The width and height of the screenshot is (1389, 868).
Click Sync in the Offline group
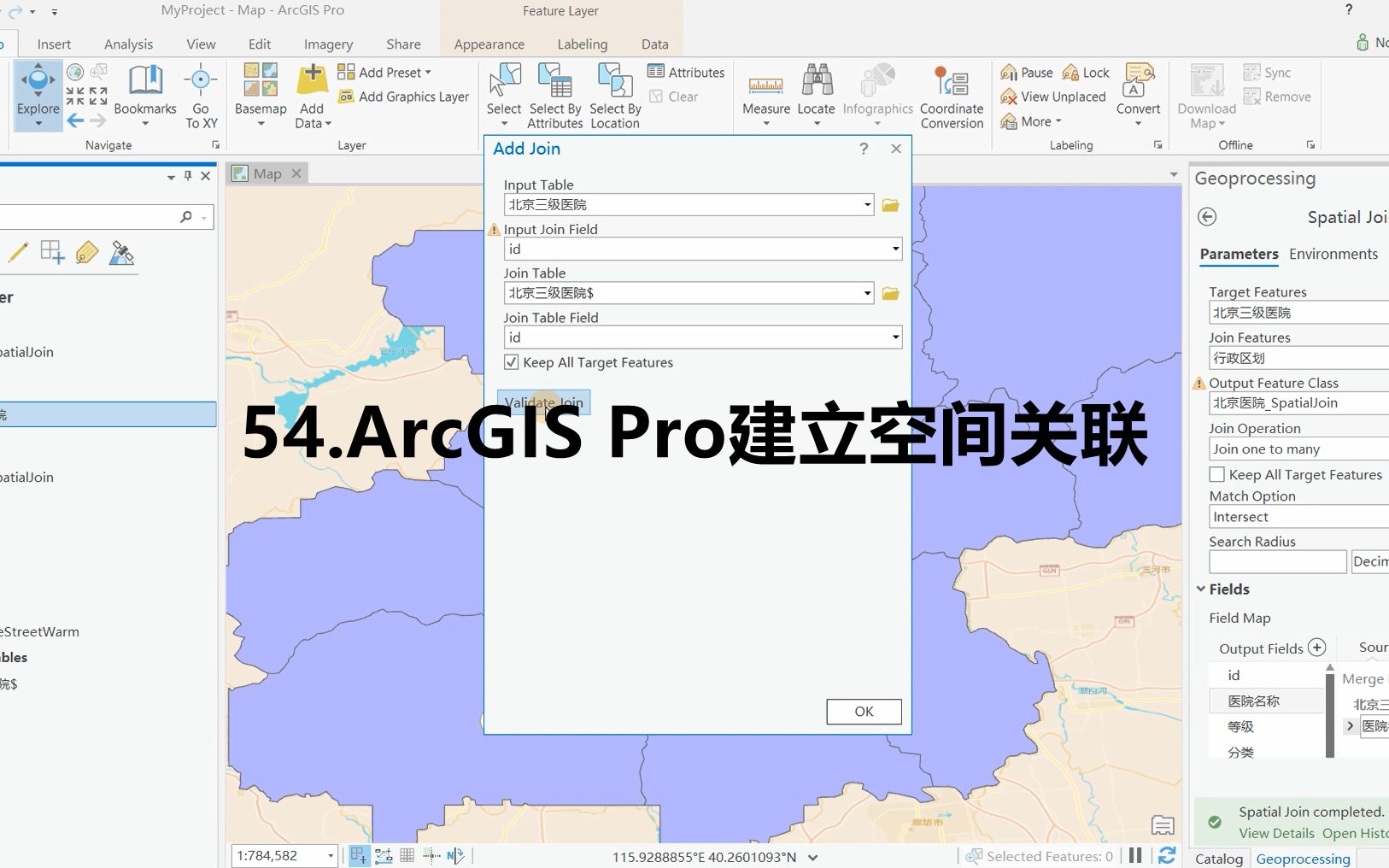click(x=1269, y=72)
